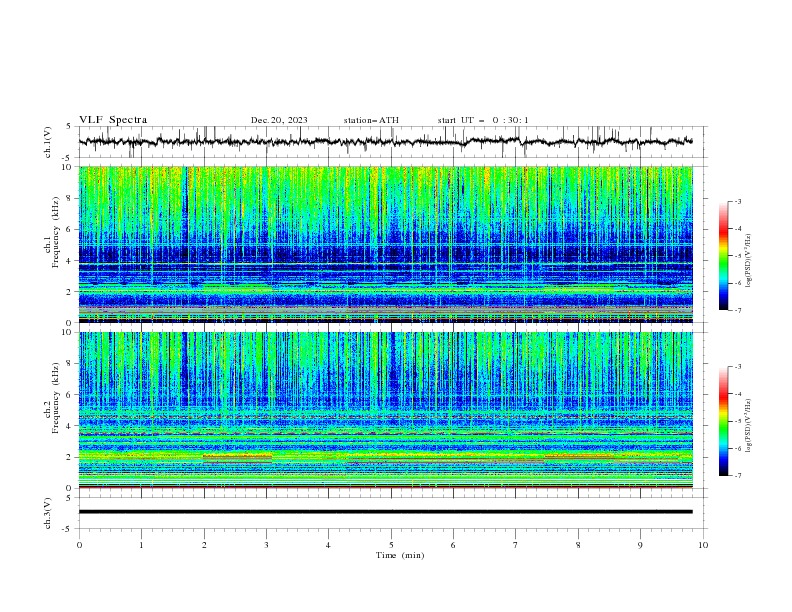
Task: Click the "-7" value on ch.2 colorbar
Action: [737, 476]
